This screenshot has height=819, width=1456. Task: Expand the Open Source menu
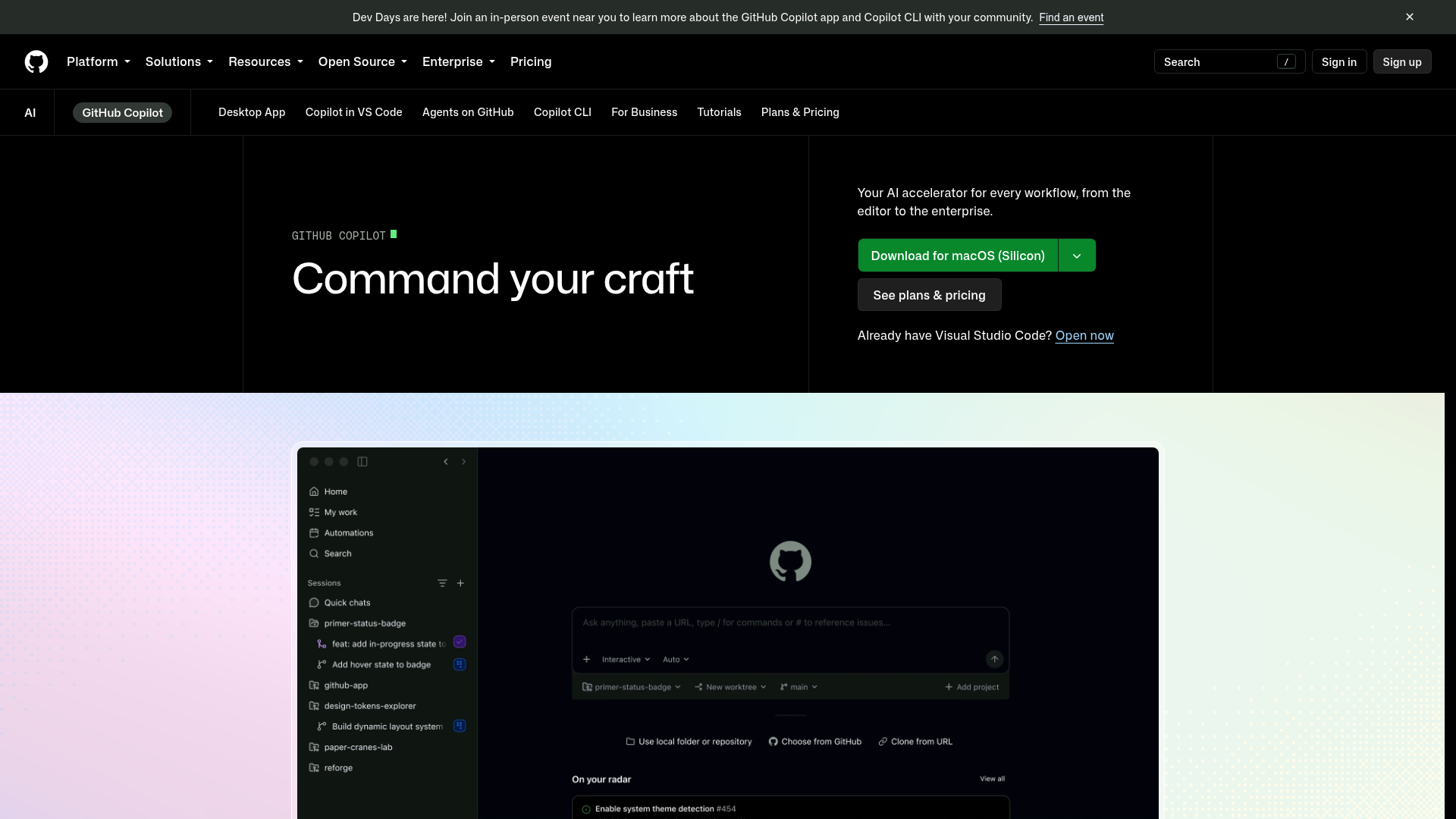click(362, 61)
